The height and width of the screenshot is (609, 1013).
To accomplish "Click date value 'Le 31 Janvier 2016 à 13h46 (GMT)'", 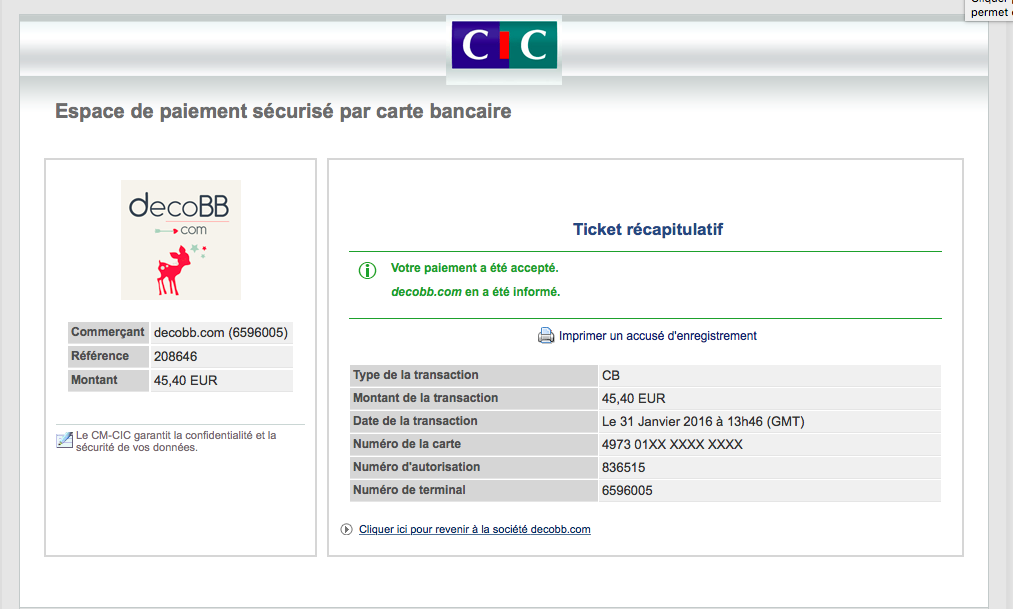I will point(769,422).
